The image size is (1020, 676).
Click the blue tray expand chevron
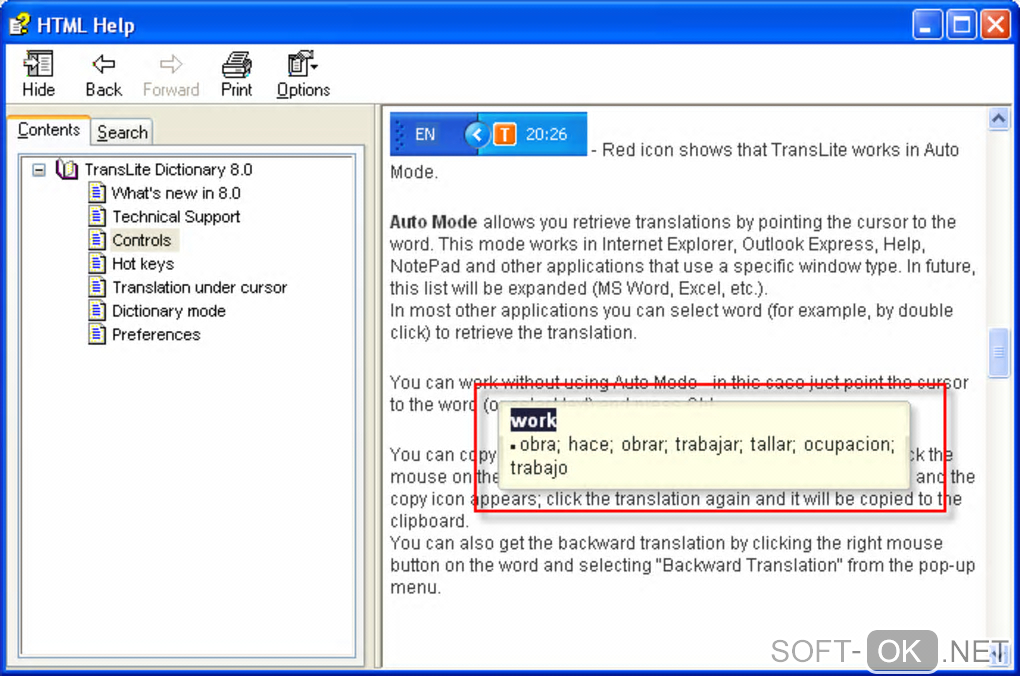[476, 135]
